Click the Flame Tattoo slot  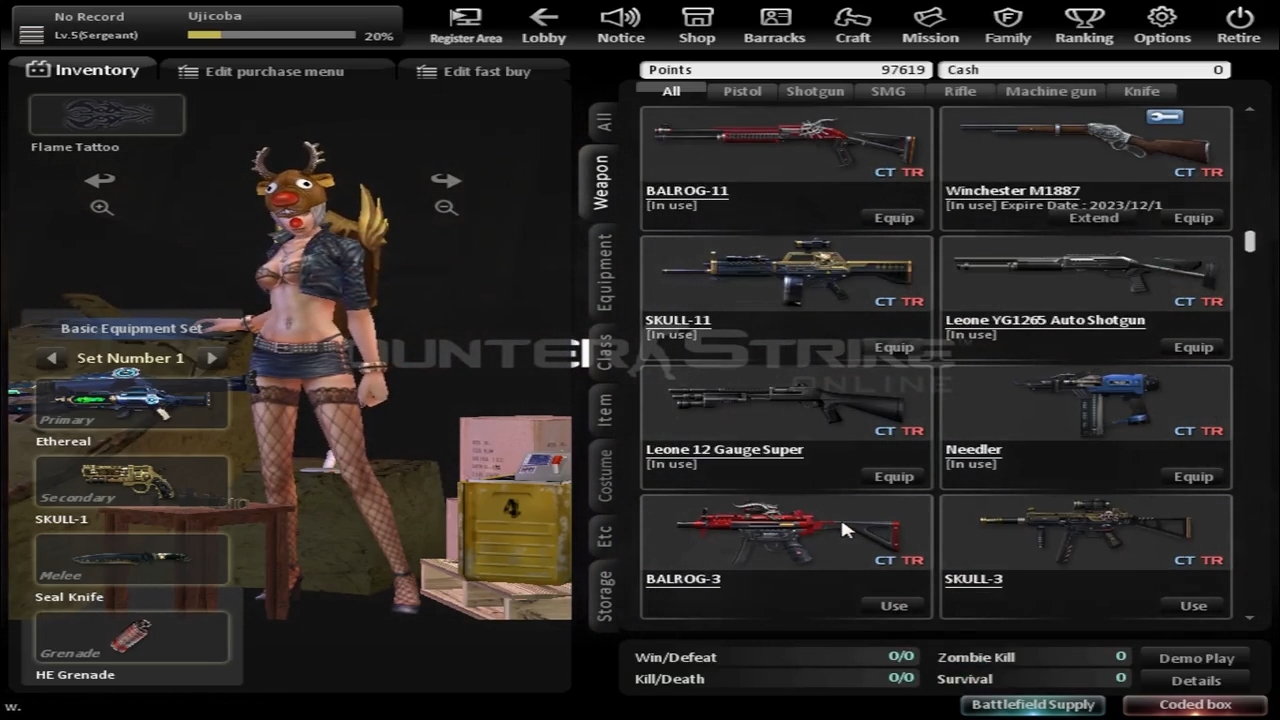click(x=107, y=115)
